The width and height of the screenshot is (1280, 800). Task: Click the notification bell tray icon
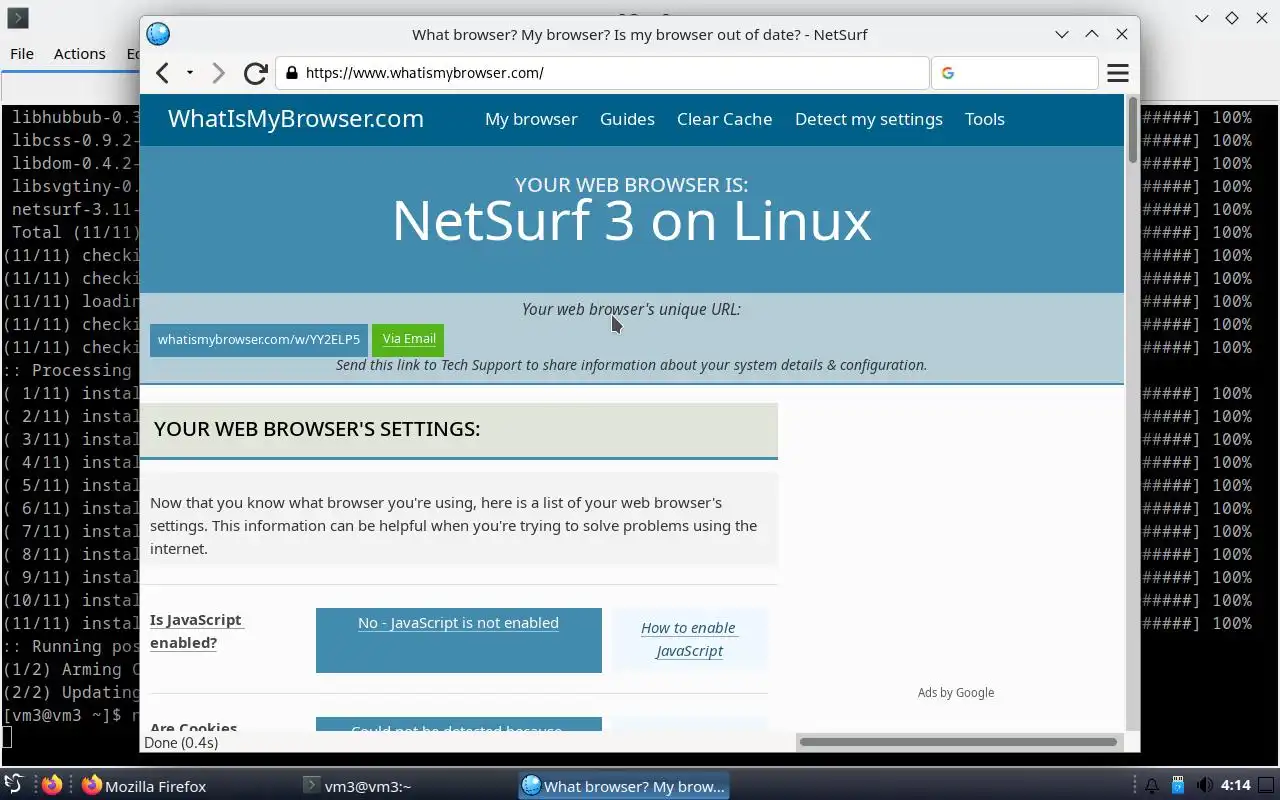coord(1152,786)
